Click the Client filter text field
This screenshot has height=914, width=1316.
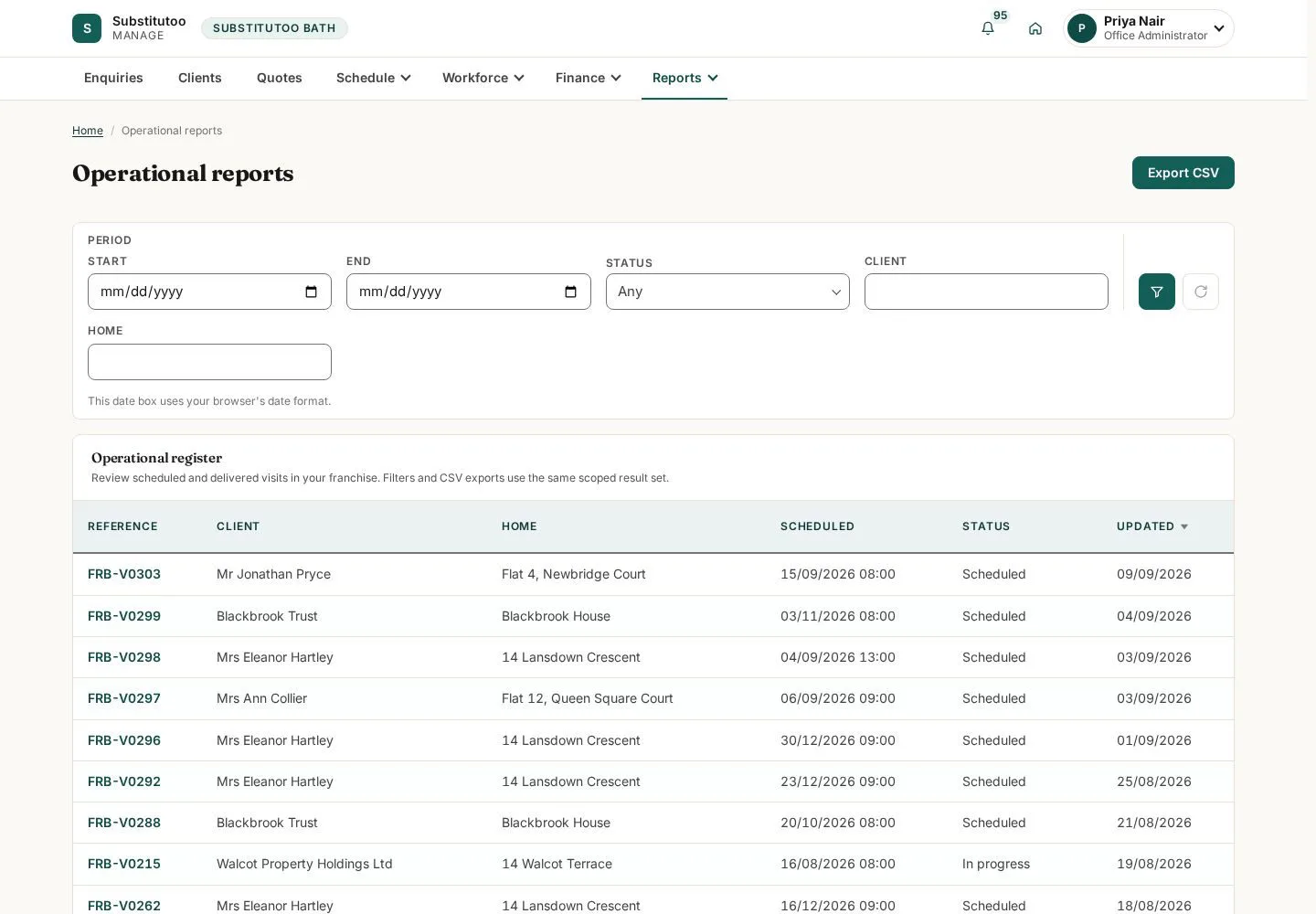(986, 292)
